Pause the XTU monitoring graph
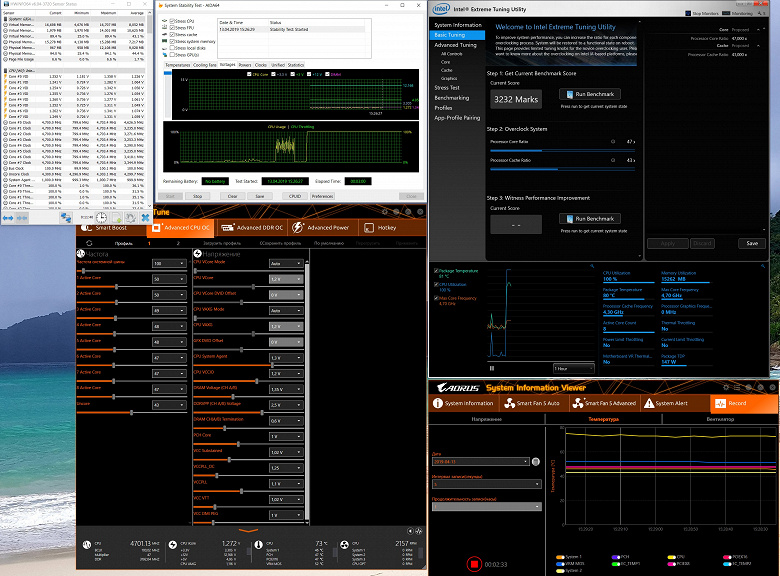The width and height of the screenshot is (780, 576). pyautogui.click(x=492, y=368)
